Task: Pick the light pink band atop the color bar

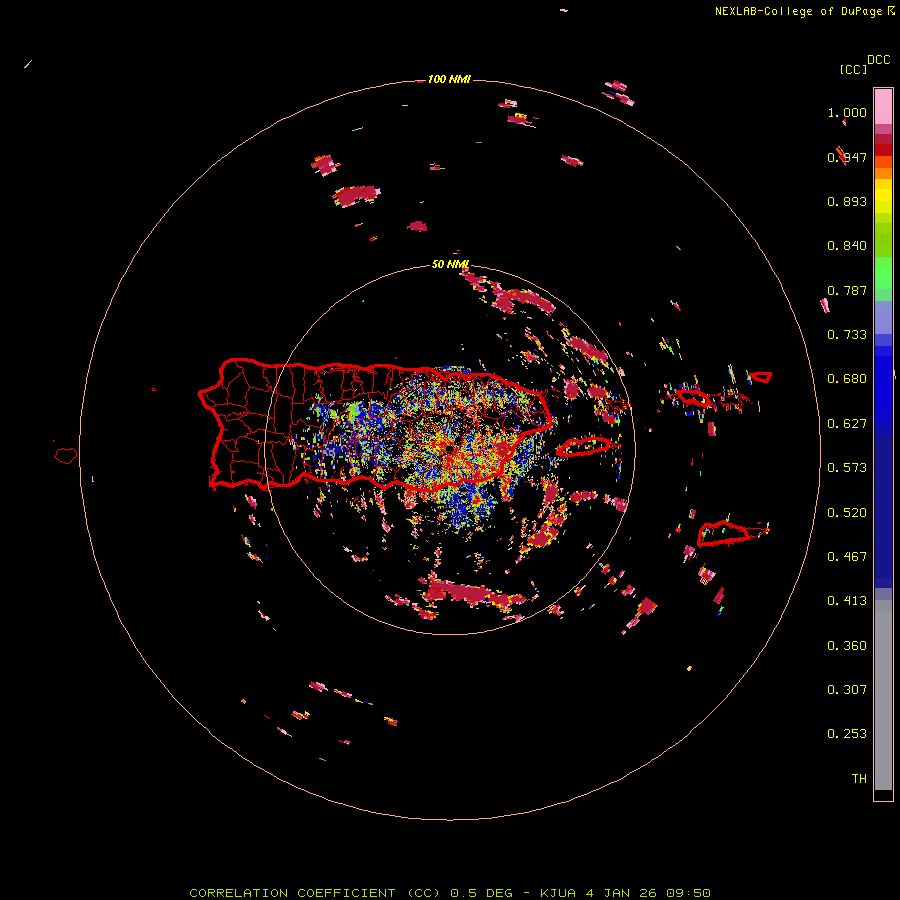Action: pyautogui.click(x=883, y=106)
